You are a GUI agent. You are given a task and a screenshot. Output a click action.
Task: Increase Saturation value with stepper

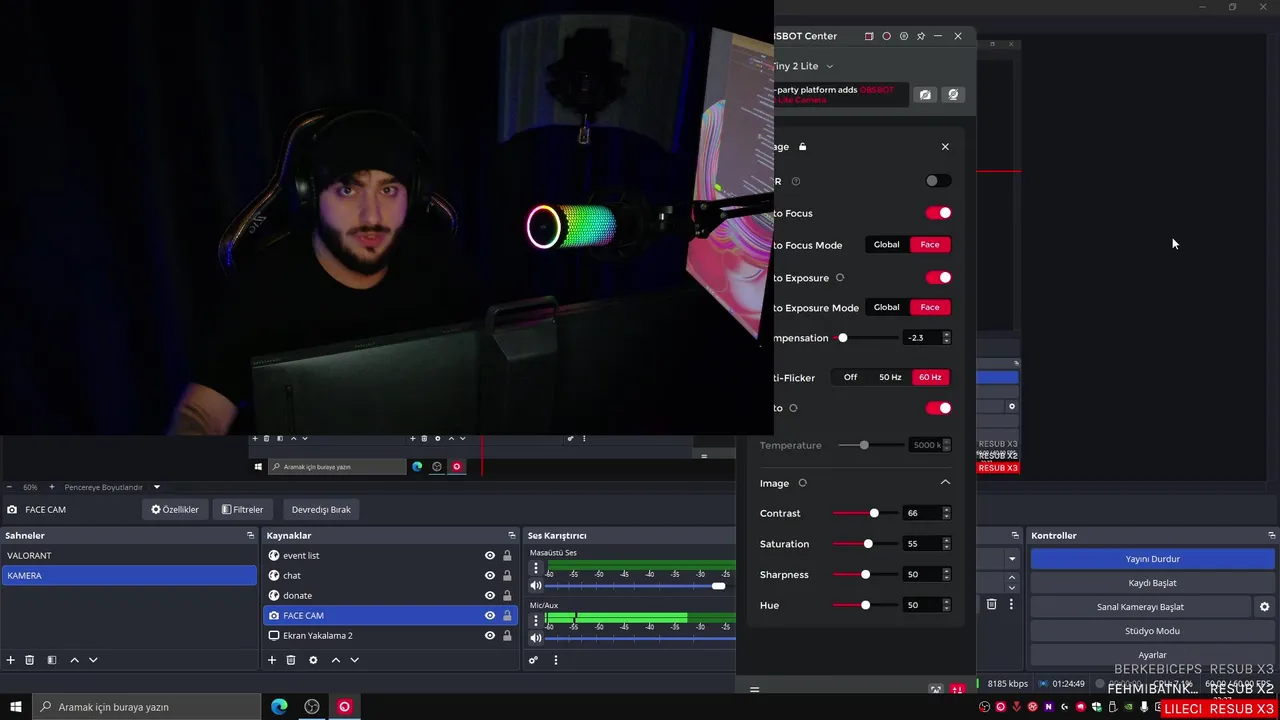point(946,541)
